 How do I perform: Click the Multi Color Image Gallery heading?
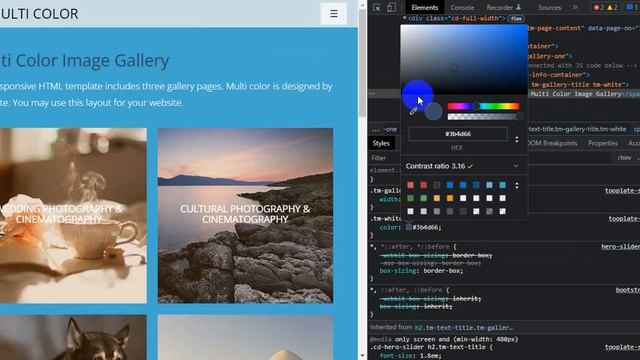tap(84, 60)
